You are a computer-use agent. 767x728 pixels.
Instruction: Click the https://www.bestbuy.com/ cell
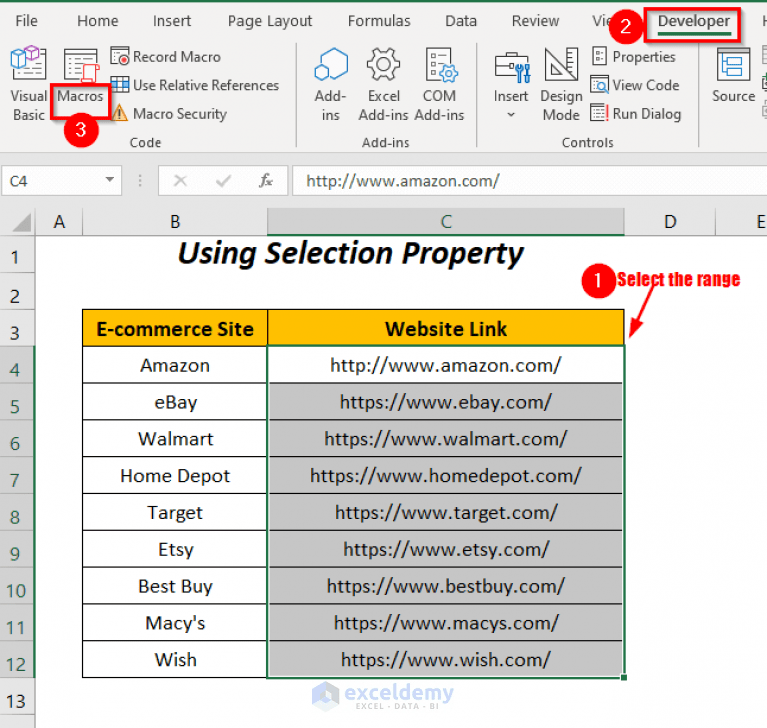point(446,586)
